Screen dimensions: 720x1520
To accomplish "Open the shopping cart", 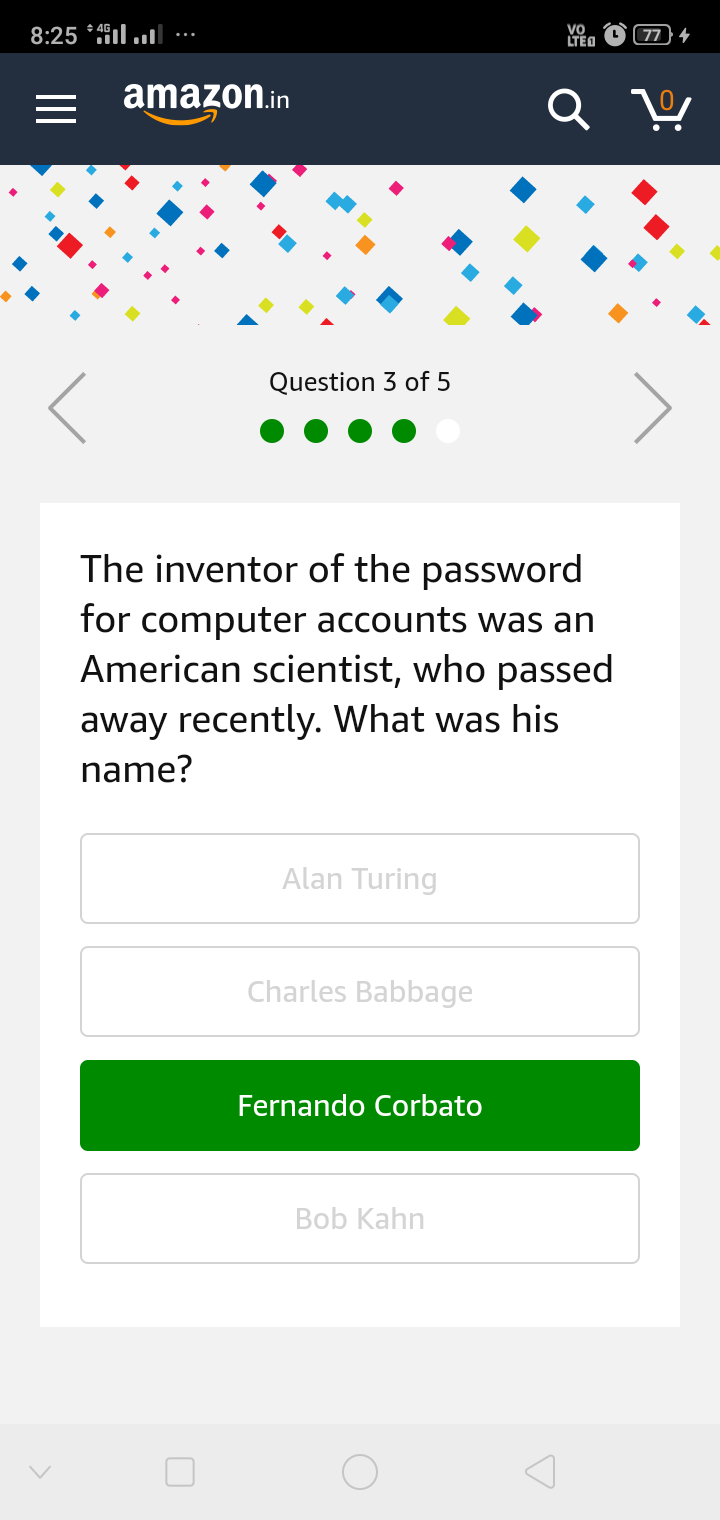I will [x=661, y=109].
